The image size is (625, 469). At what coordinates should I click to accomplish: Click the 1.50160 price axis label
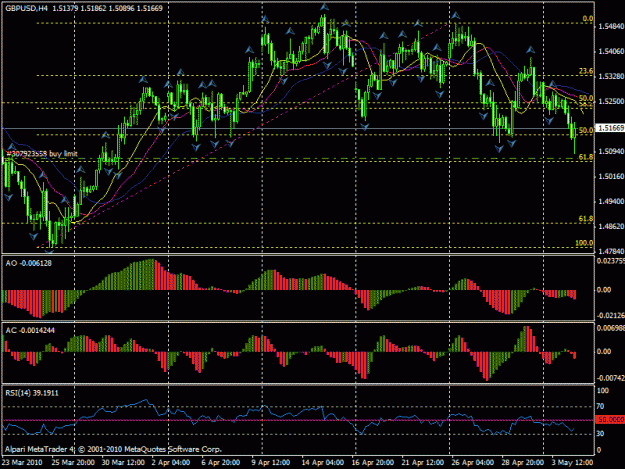[611, 176]
